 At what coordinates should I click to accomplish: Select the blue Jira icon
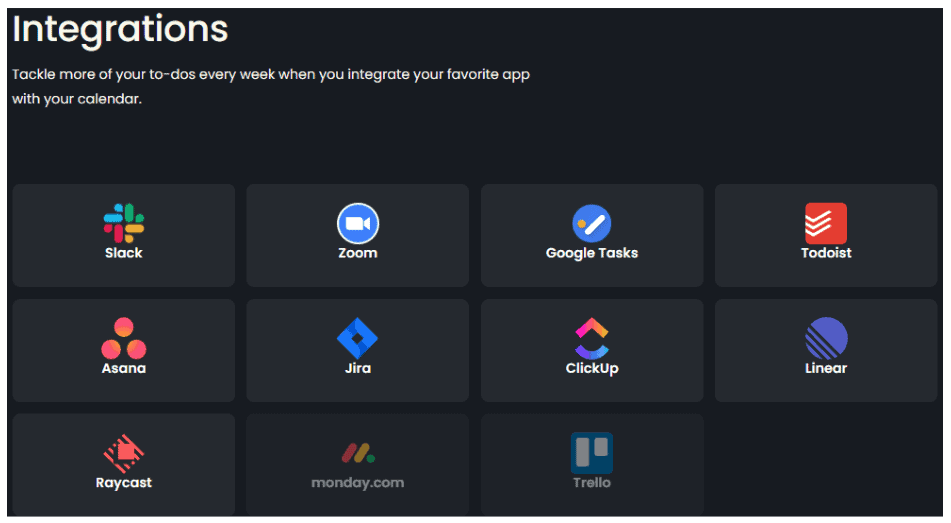(358, 338)
